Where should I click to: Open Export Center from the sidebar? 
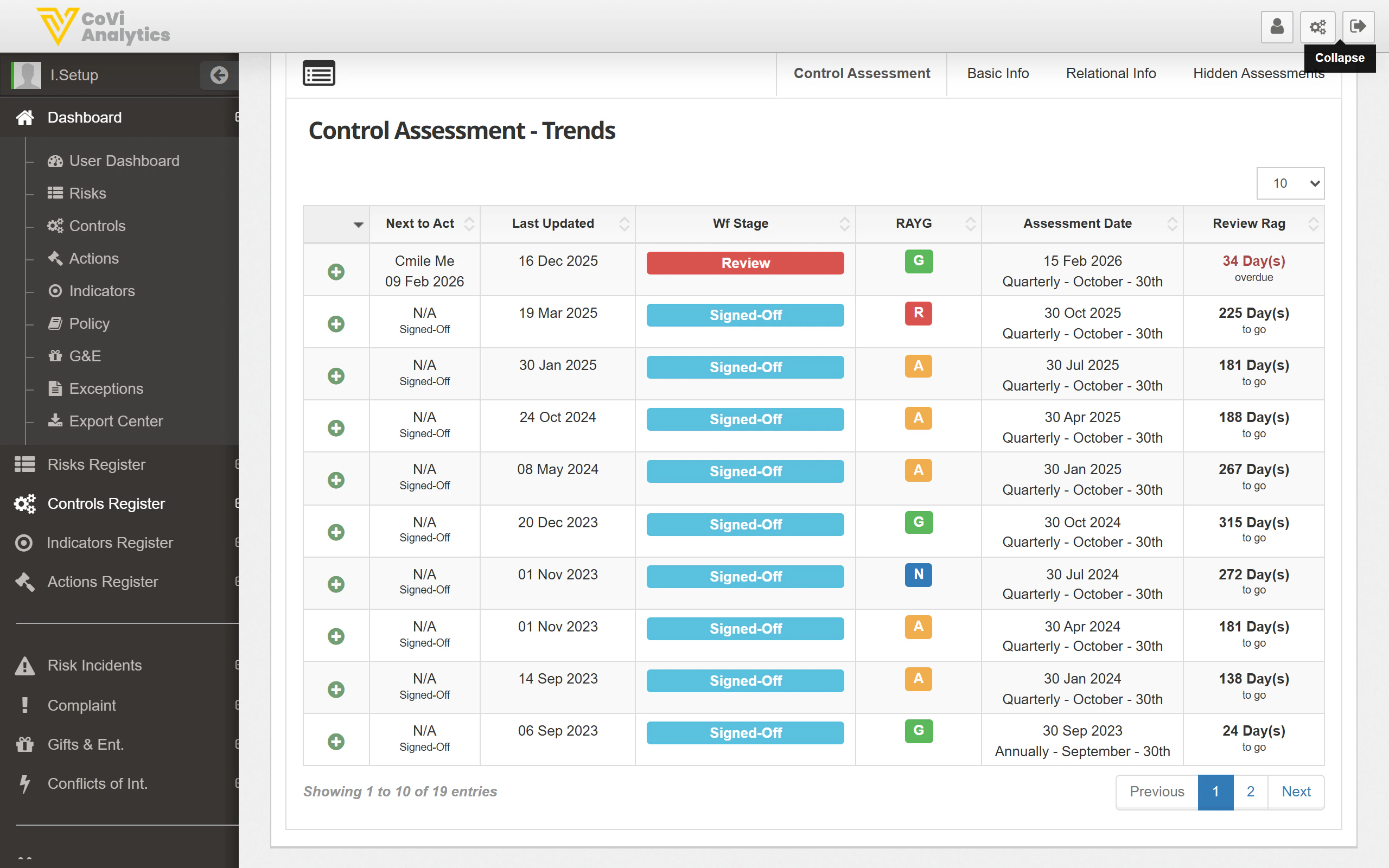click(116, 421)
